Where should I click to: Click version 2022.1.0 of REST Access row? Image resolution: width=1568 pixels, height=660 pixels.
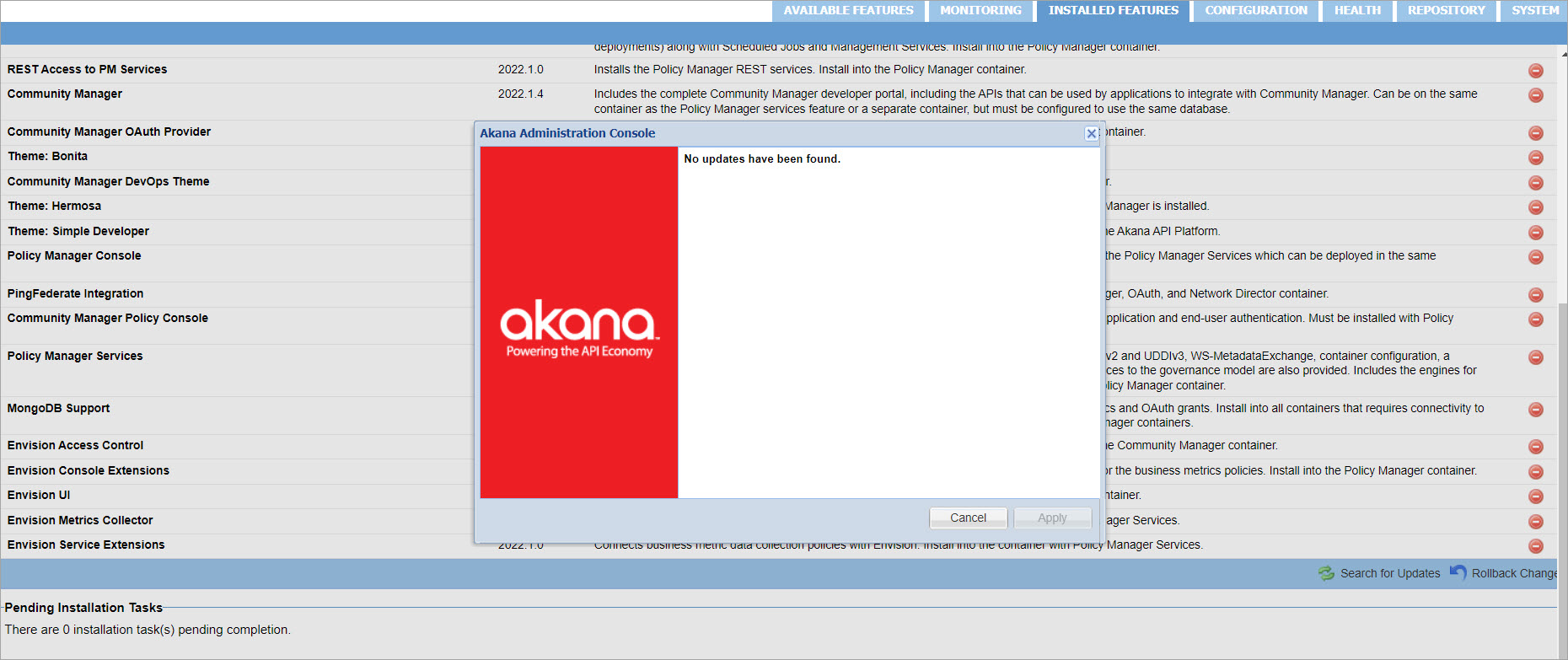520,69
